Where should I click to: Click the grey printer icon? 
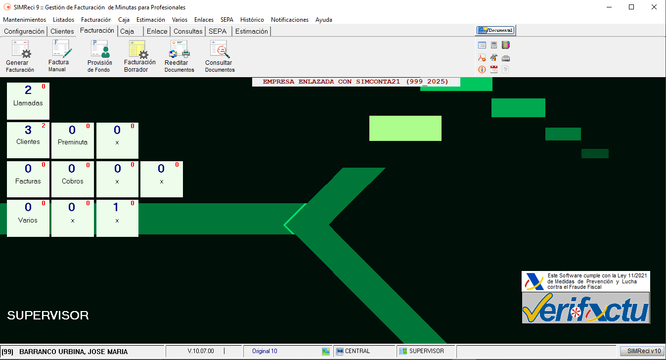coord(505,58)
